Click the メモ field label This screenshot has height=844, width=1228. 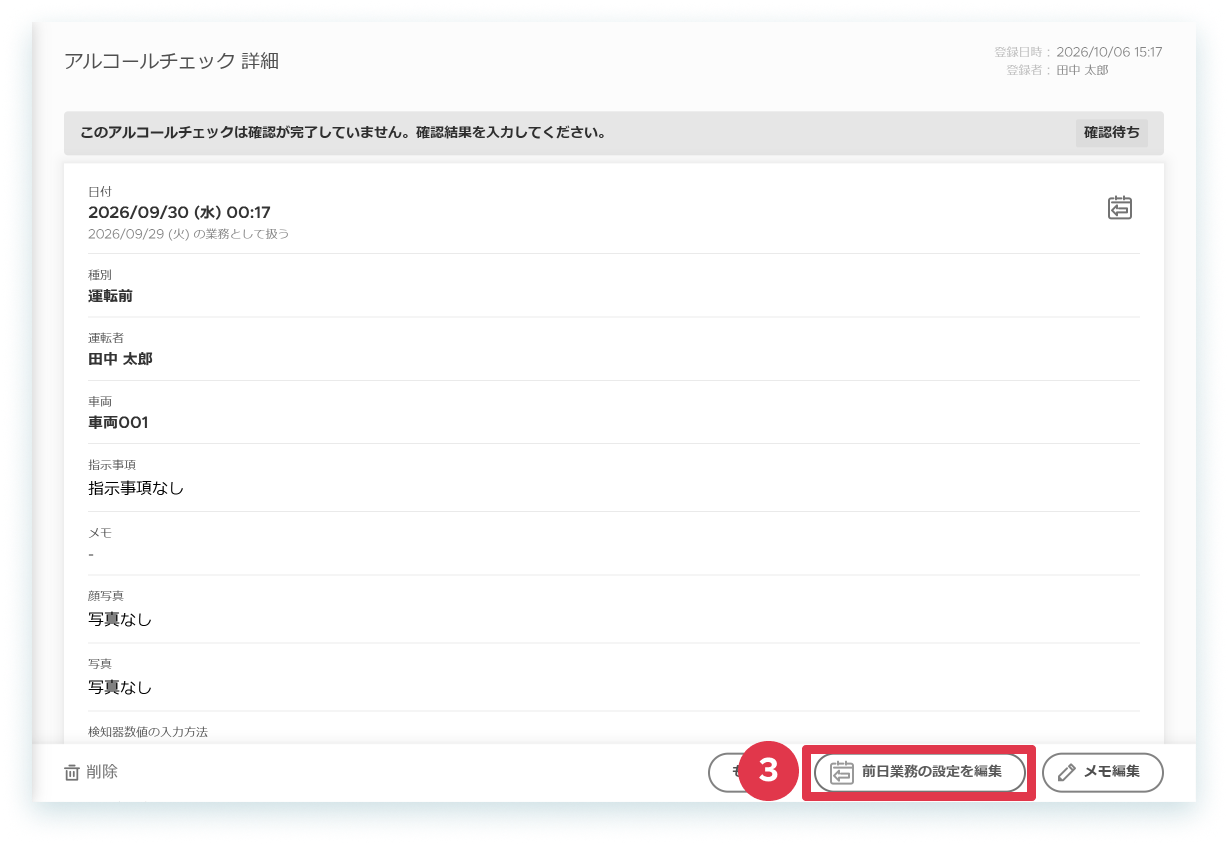(x=100, y=533)
